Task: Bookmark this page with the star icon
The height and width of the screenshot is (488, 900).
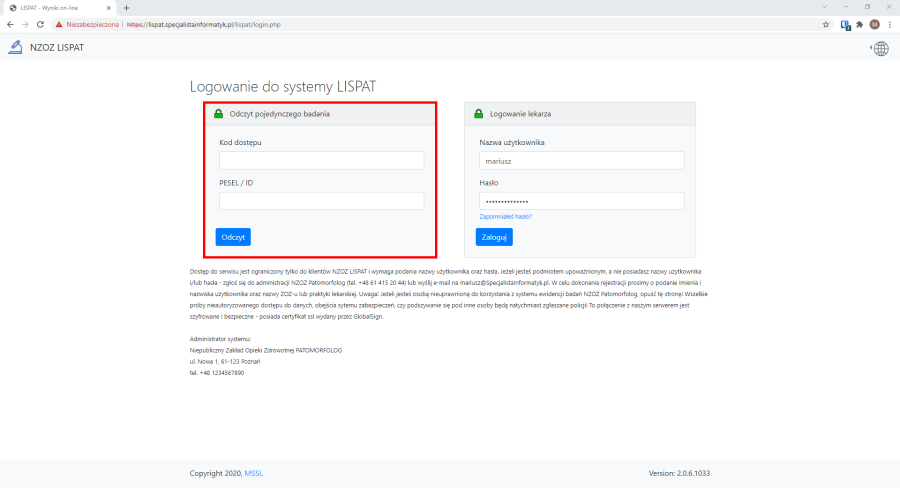Action: pos(826,24)
